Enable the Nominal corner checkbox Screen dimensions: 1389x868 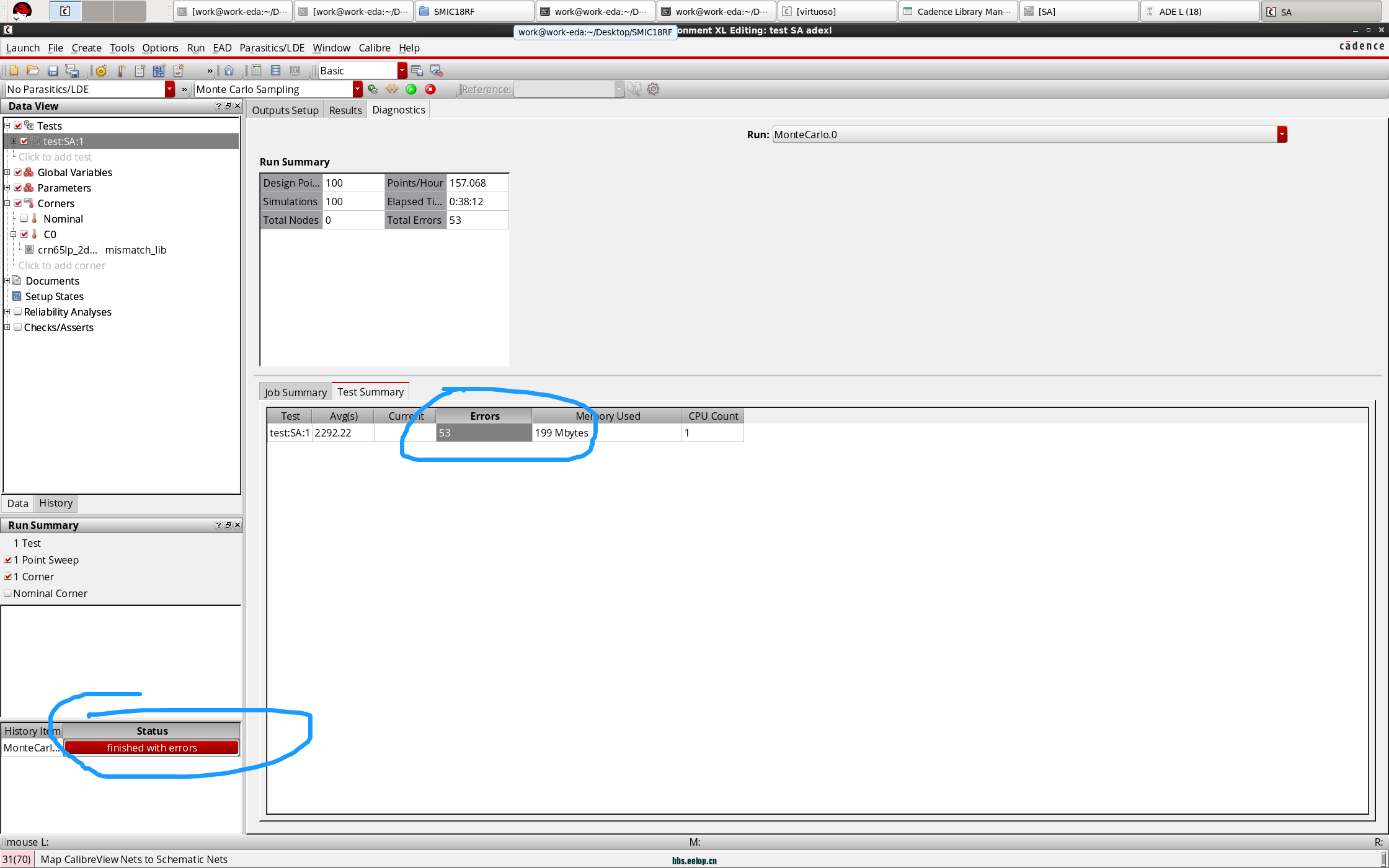24,219
